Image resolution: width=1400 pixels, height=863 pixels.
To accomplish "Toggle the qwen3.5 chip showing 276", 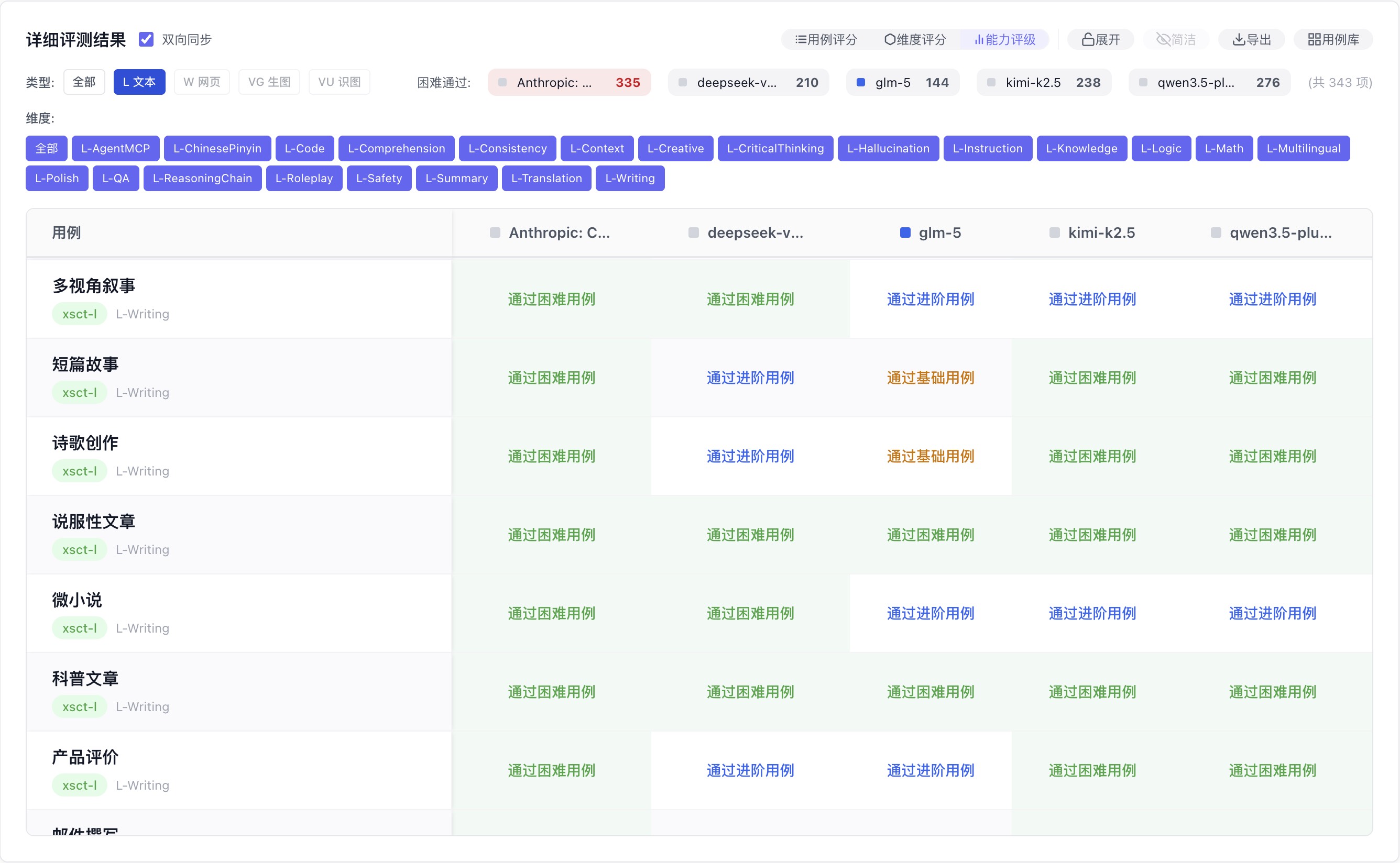I will pos(1209,83).
